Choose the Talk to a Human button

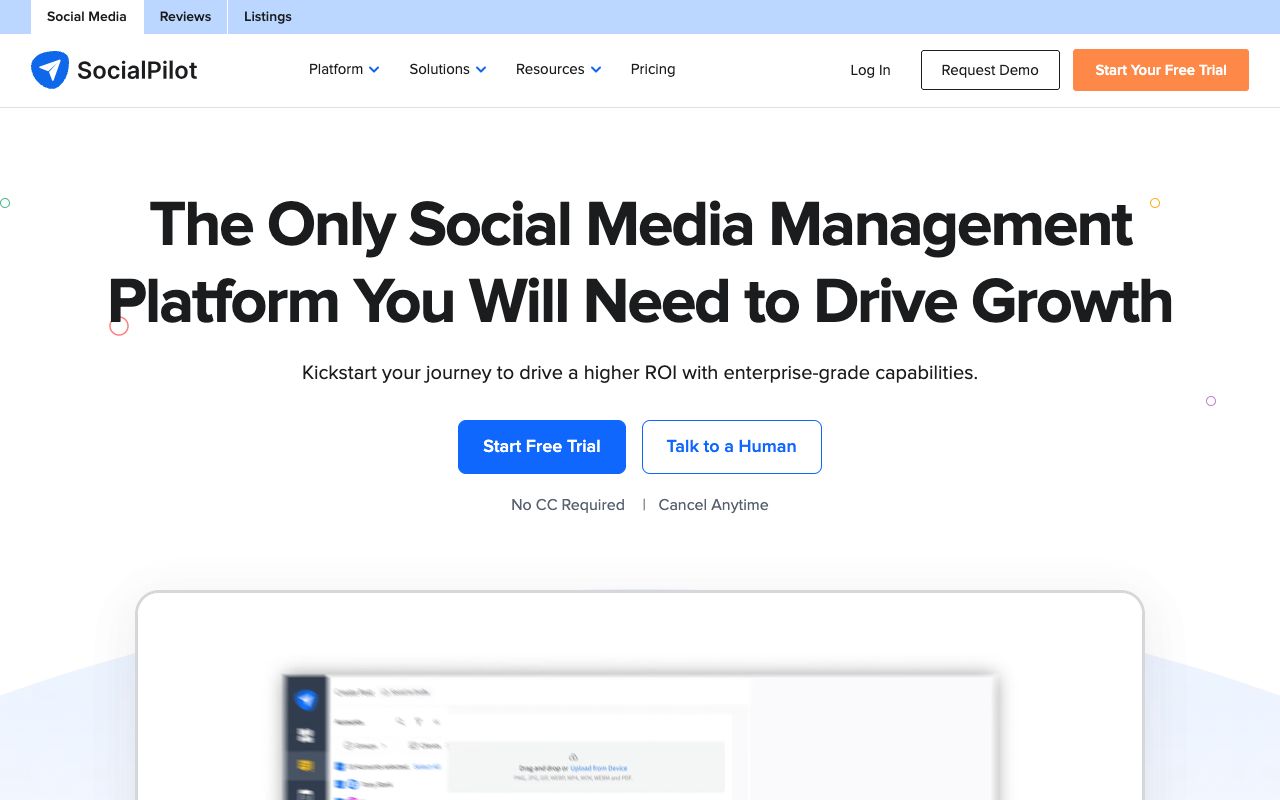(731, 447)
